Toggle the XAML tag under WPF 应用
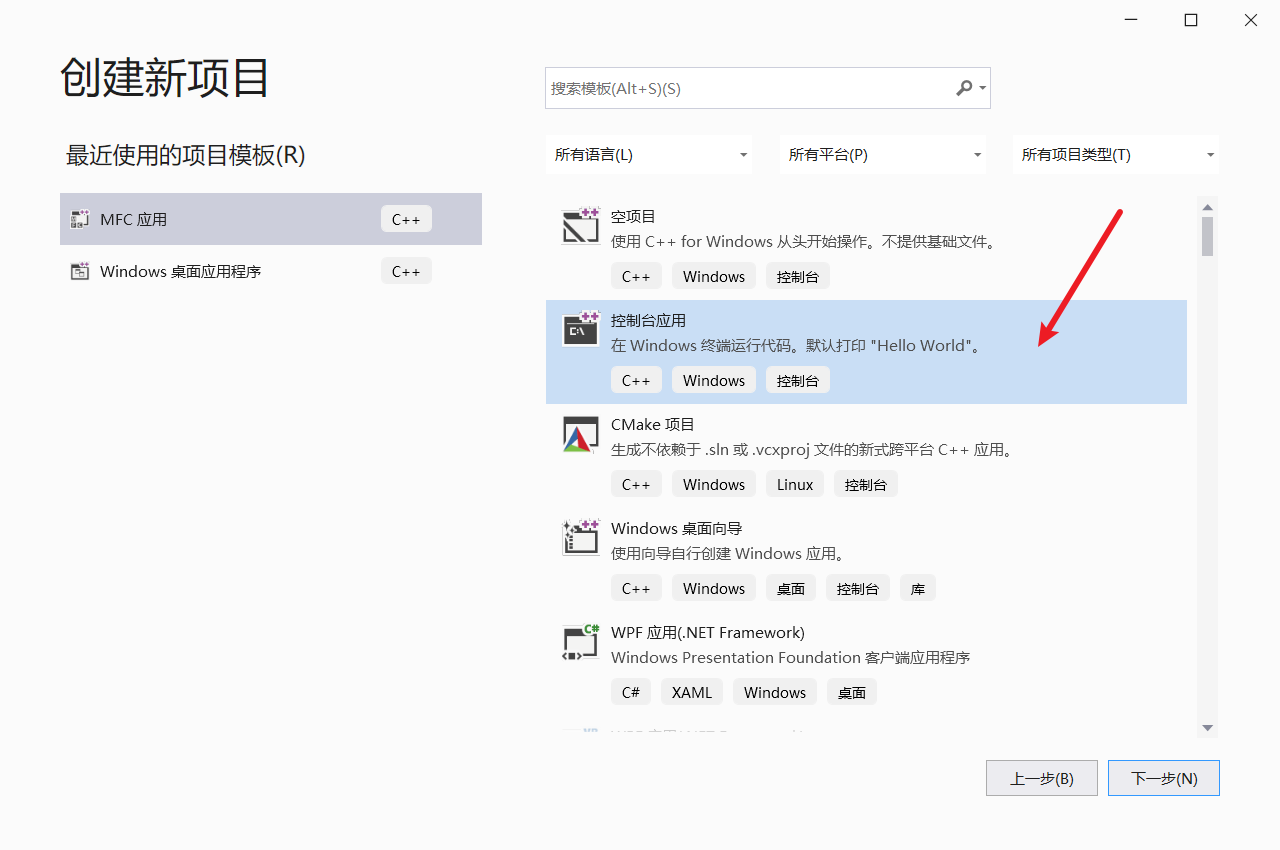 pyautogui.click(x=691, y=691)
